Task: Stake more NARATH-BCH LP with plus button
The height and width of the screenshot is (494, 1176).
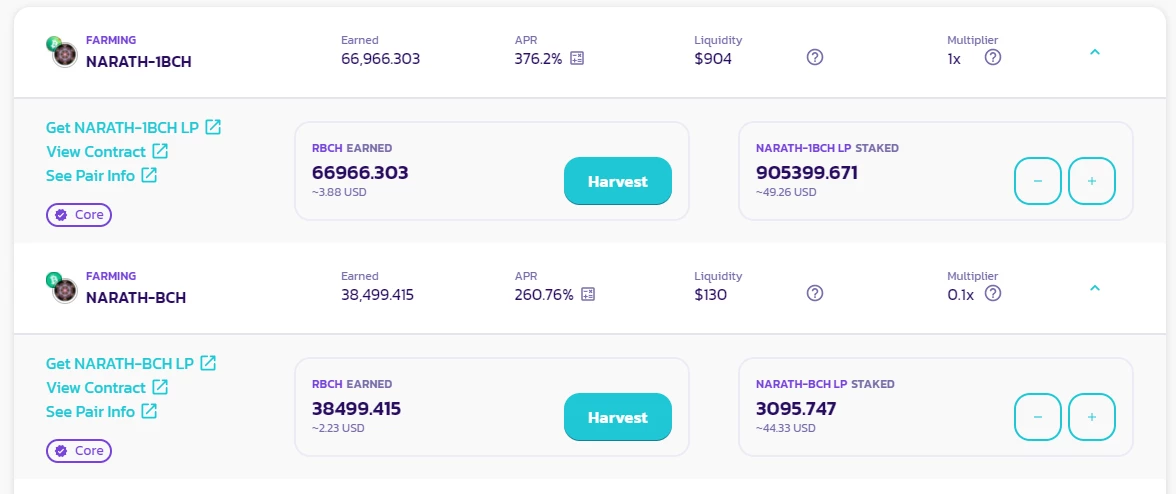Action: (1092, 417)
